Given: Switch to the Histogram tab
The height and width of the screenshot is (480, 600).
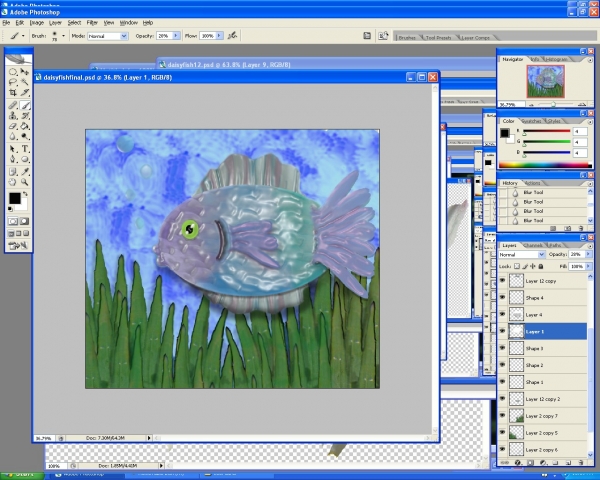Looking at the screenshot, I should coord(557,59).
